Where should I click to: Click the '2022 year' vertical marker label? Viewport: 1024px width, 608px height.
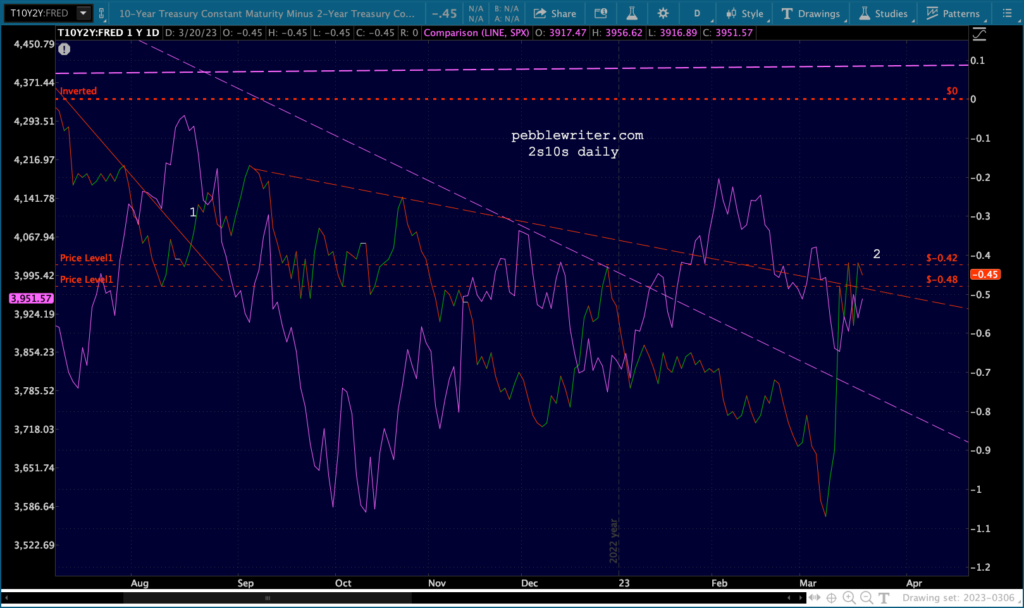click(613, 541)
